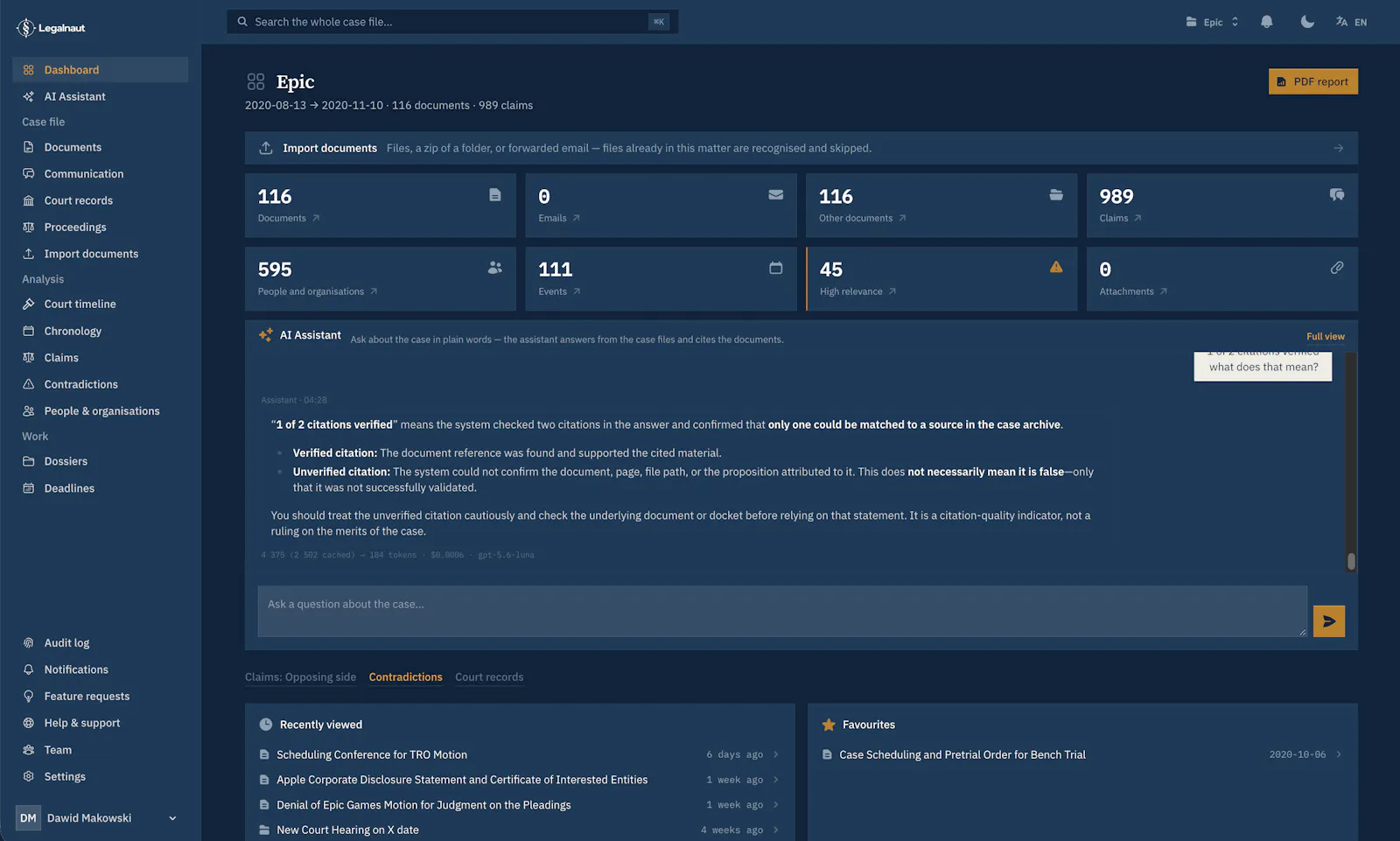
Task: Open New Court Hearing on X date
Action: (x=520, y=830)
